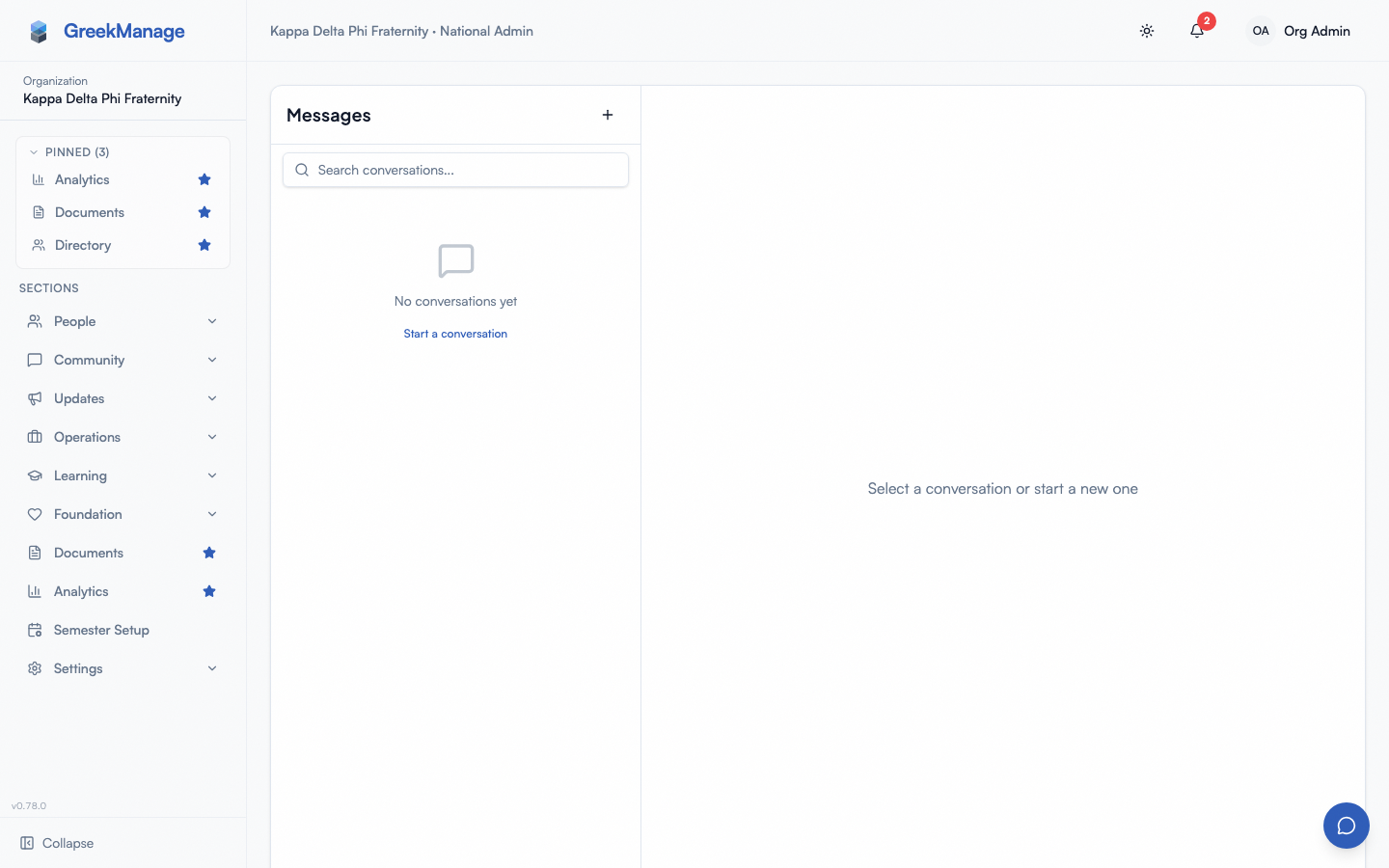The width and height of the screenshot is (1389, 868).
Task: Expand the Learning section chevron
Action: click(x=212, y=475)
